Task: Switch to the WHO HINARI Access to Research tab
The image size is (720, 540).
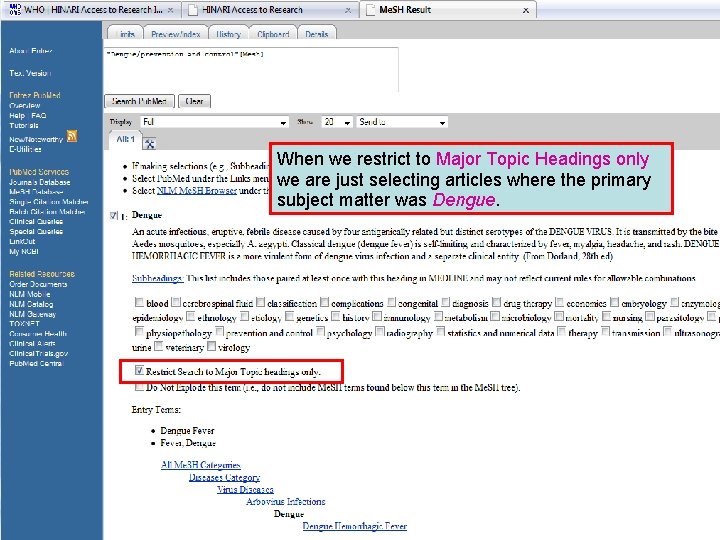Action: 93,10
